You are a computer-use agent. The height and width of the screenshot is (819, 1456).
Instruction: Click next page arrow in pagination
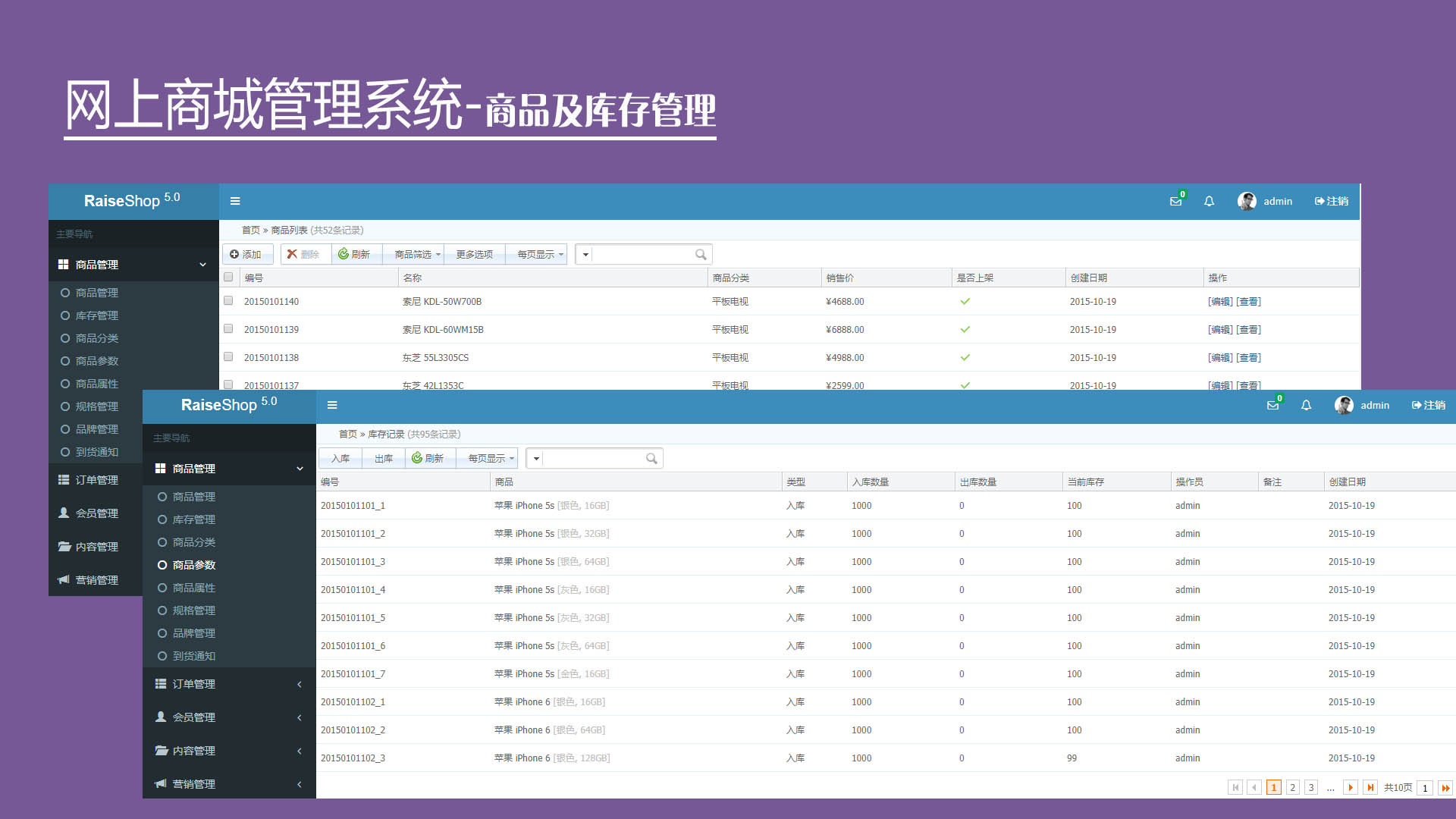[x=1351, y=788]
